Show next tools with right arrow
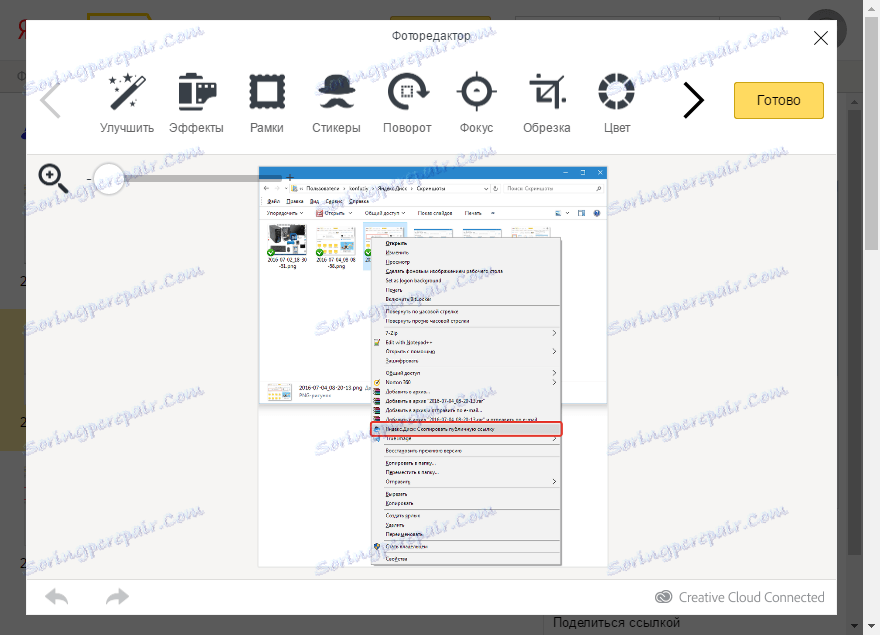Screen dimensions: 880x635 [693, 100]
